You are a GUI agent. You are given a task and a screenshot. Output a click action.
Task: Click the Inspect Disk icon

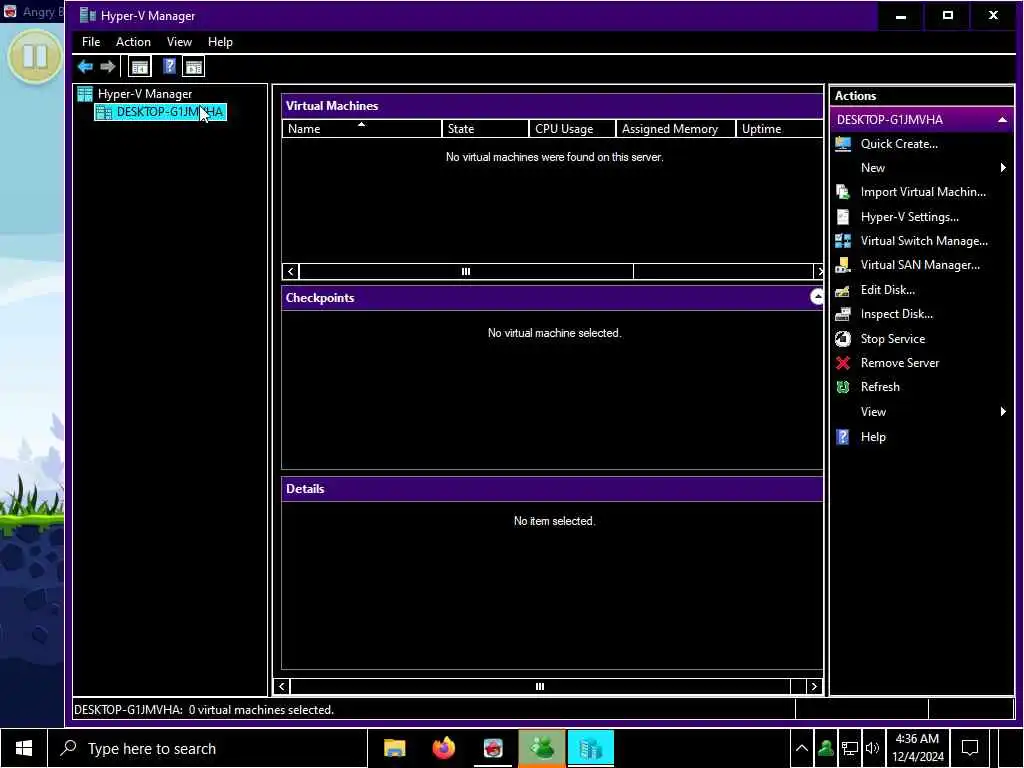[x=843, y=314]
